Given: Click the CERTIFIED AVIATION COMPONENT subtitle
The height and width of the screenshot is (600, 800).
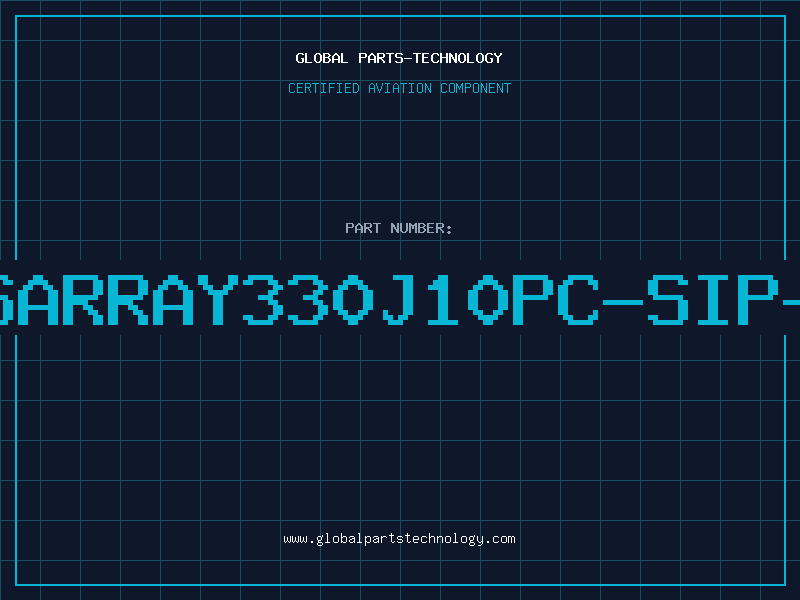Looking at the screenshot, I should [x=399, y=88].
